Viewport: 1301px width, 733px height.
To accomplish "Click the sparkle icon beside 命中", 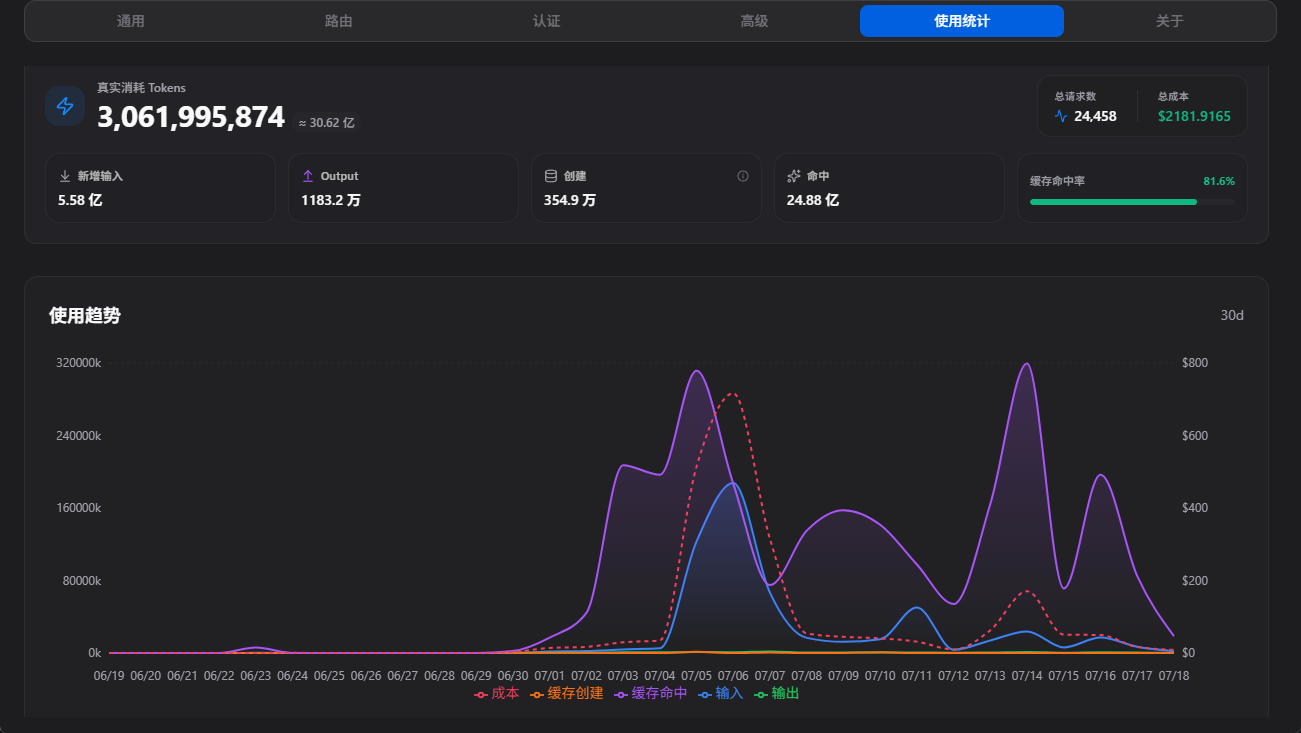I will [794, 176].
